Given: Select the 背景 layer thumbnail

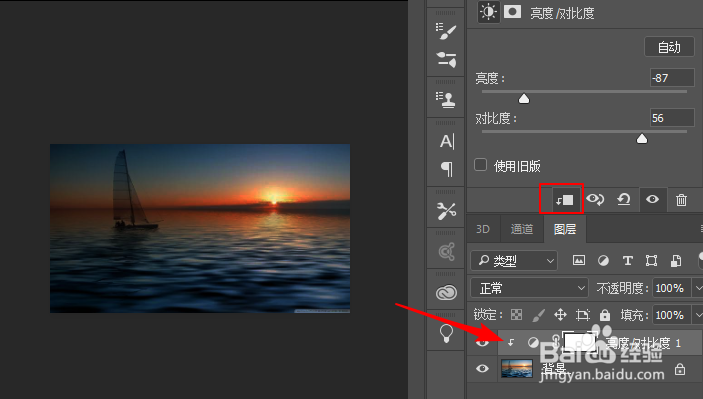Looking at the screenshot, I should (517, 369).
